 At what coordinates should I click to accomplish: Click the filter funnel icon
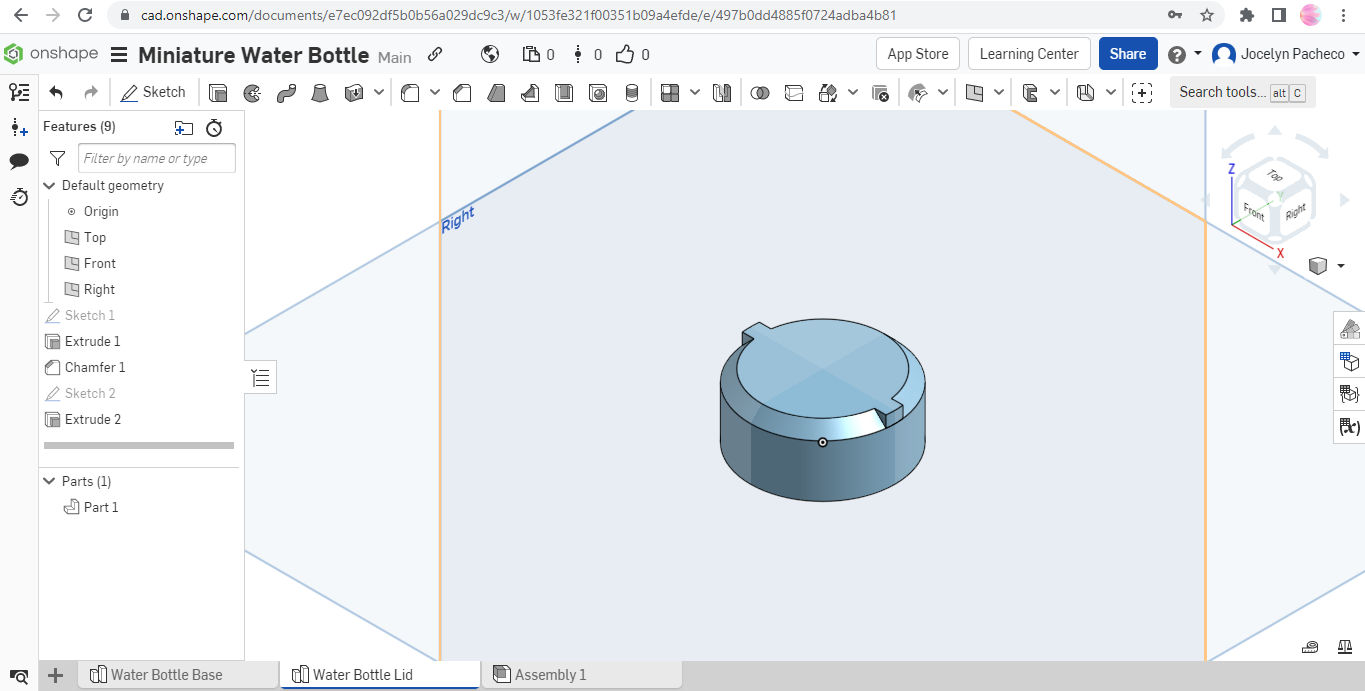tap(58, 158)
